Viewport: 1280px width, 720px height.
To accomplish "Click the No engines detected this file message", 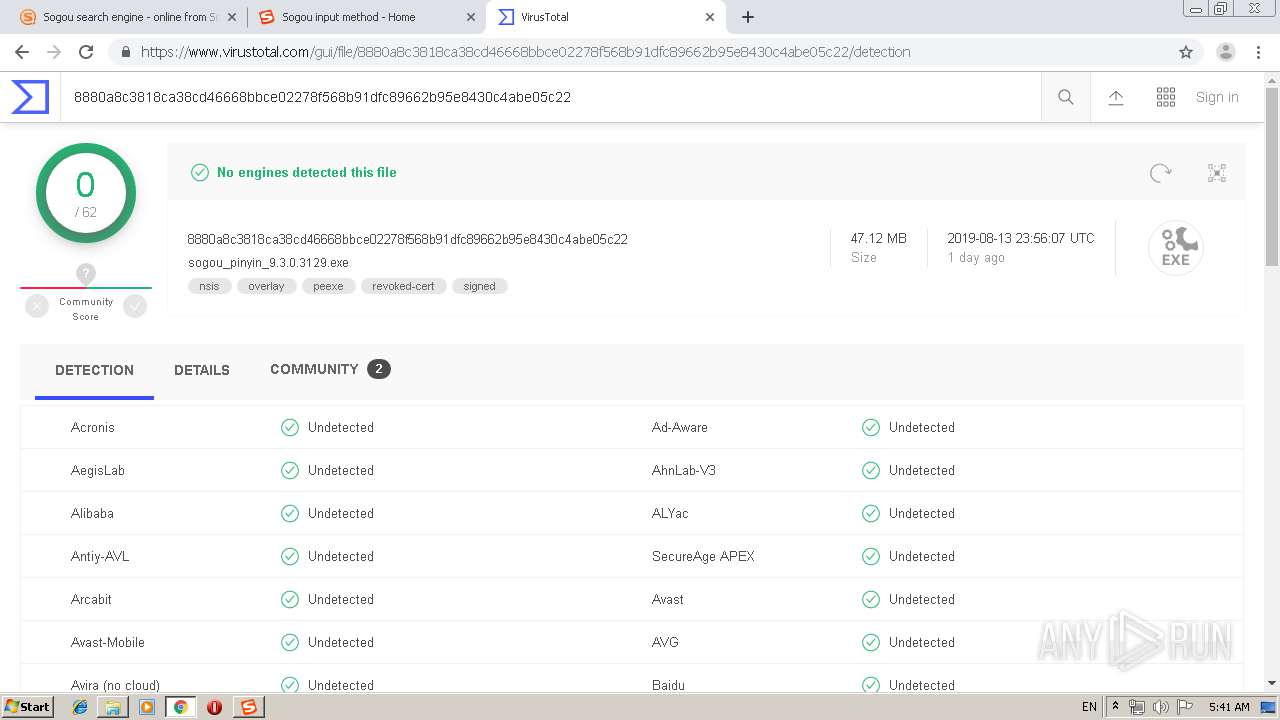I will [307, 172].
